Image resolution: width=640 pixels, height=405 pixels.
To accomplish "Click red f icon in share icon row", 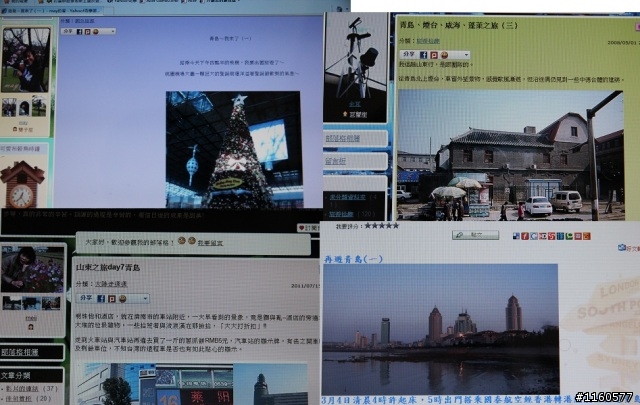I will pyautogui.click(x=525, y=236).
